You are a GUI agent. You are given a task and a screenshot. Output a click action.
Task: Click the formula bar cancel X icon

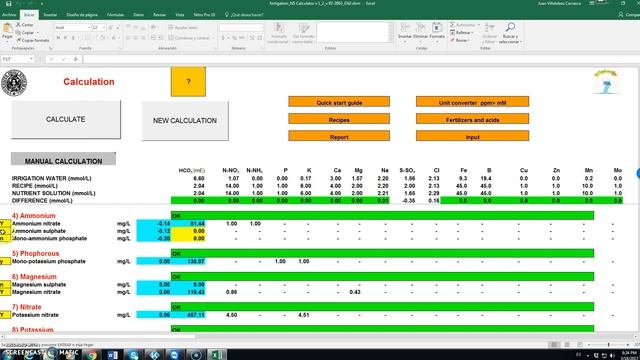tap(51, 59)
